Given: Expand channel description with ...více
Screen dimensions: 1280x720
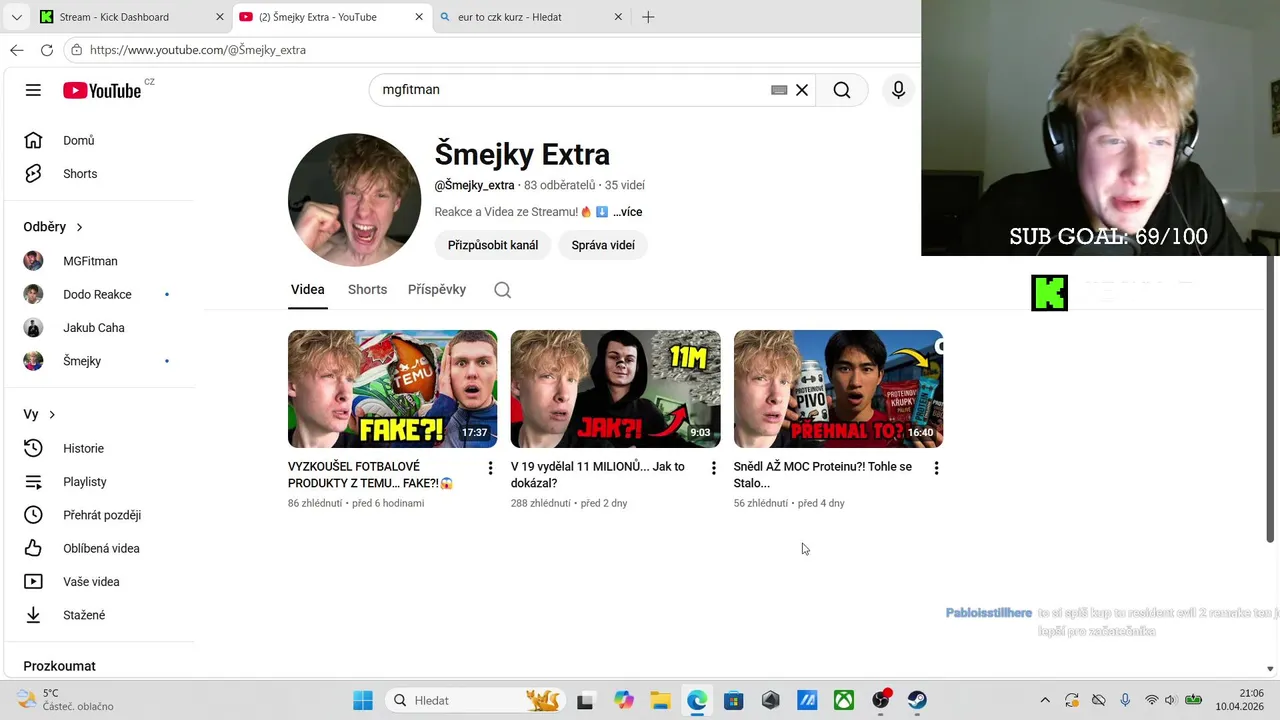Looking at the screenshot, I should (x=627, y=212).
